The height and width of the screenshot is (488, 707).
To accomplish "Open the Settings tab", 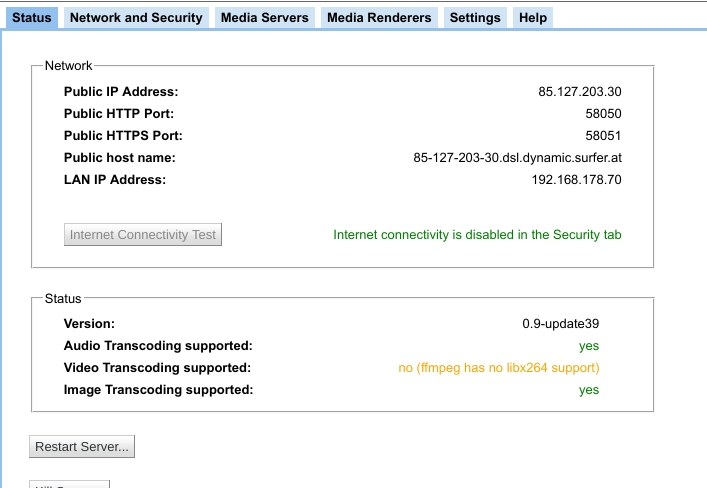I will 475,18.
